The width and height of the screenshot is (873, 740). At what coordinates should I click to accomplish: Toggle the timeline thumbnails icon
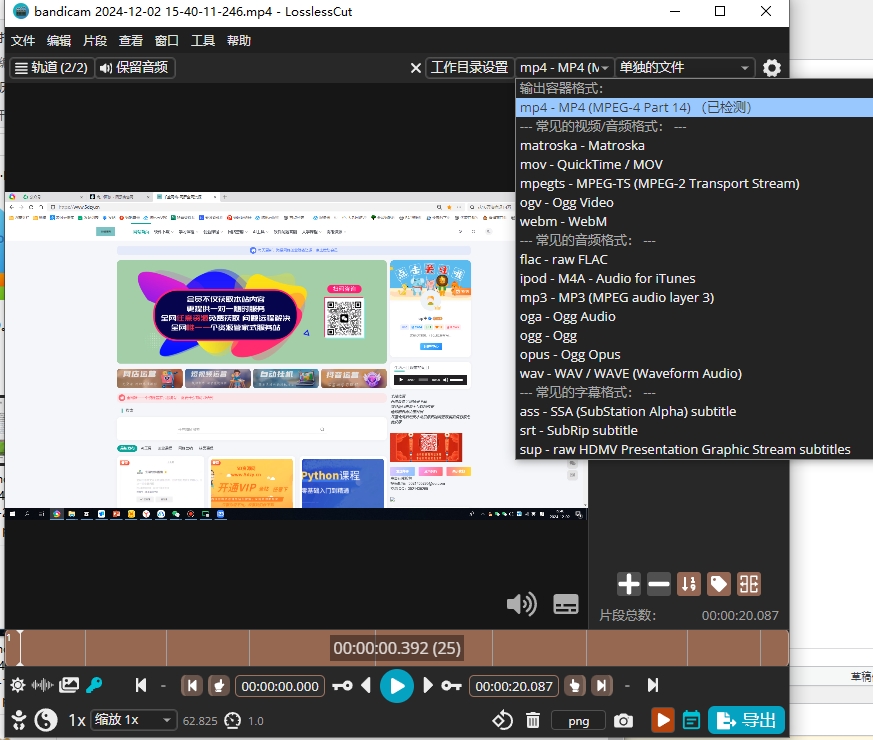[x=69, y=685]
